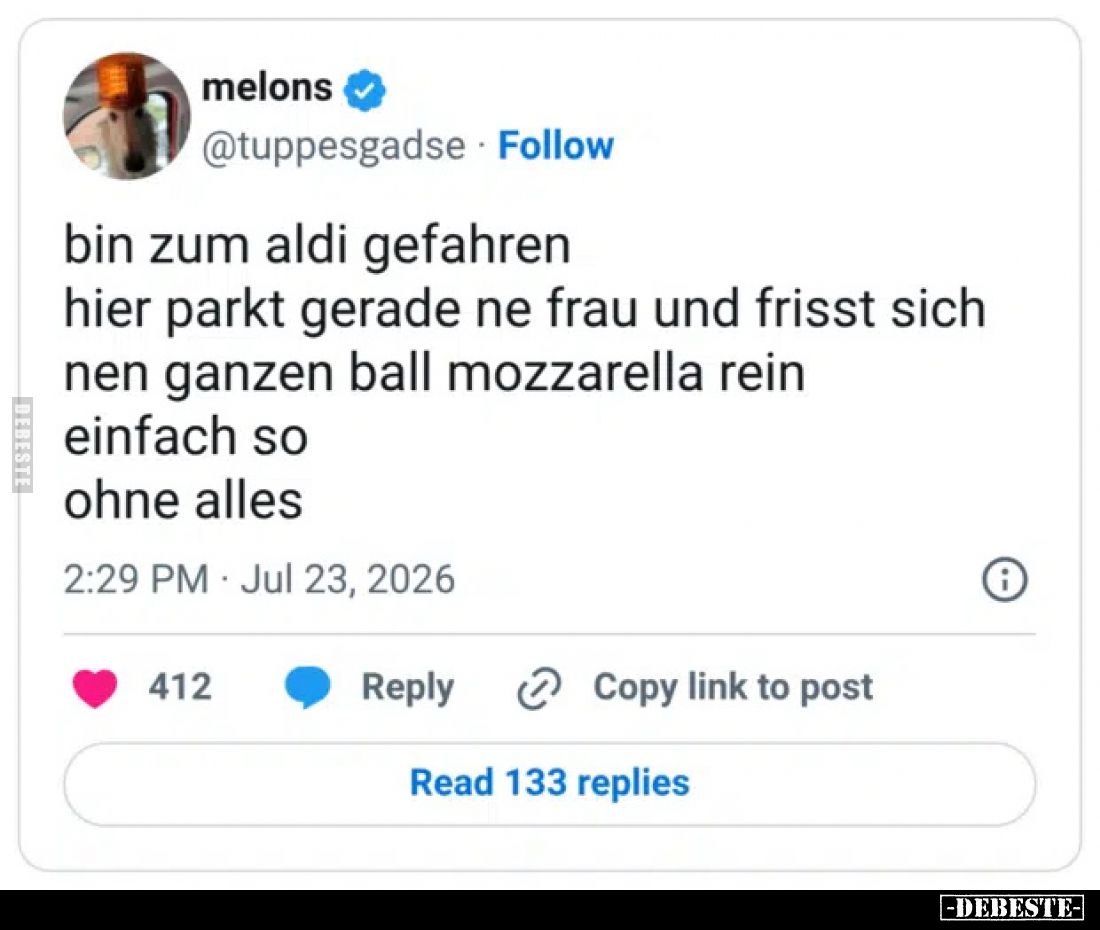This screenshot has width=1100, height=930.
Task: Open the melons profile avatar picture
Action: [x=127, y=116]
